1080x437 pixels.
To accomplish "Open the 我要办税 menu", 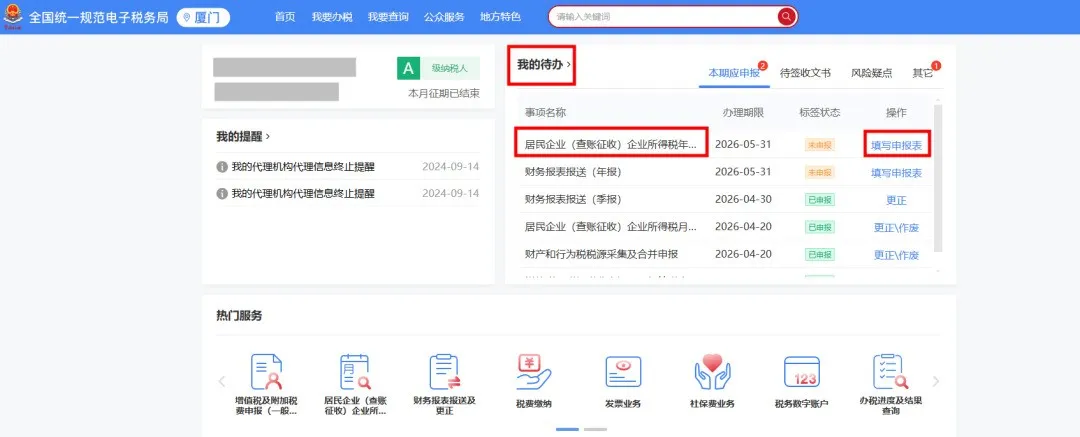I will click(x=332, y=17).
